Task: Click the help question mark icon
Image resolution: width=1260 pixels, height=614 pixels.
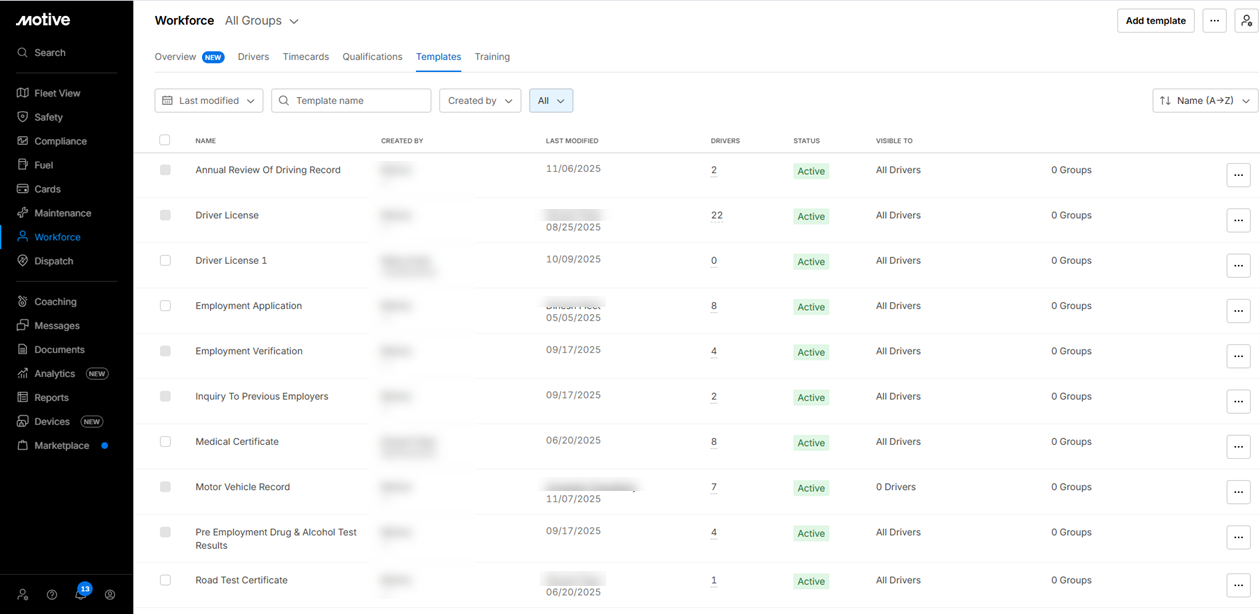Action: pos(52,595)
